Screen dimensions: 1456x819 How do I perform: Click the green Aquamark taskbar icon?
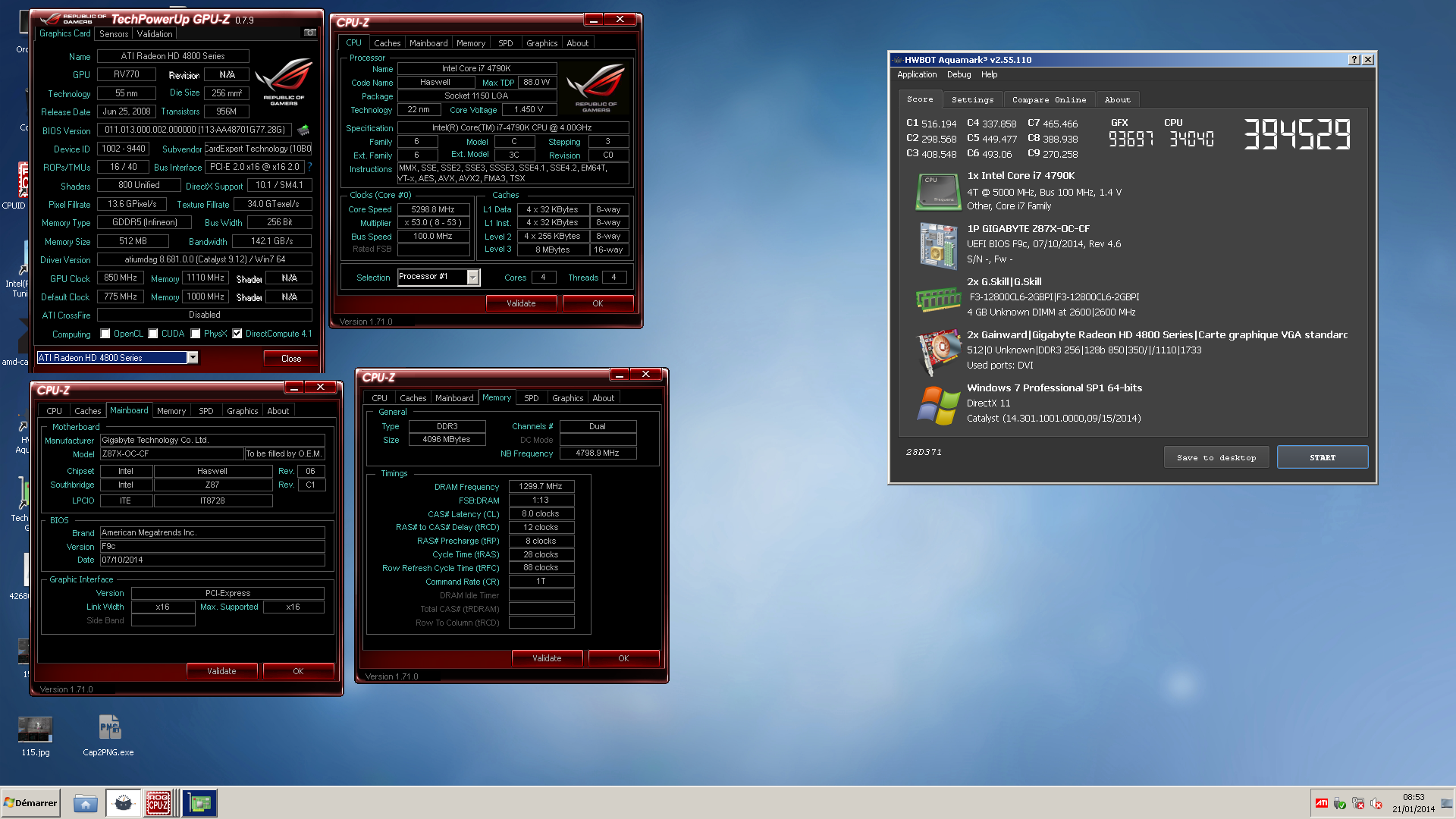[x=200, y=803]
